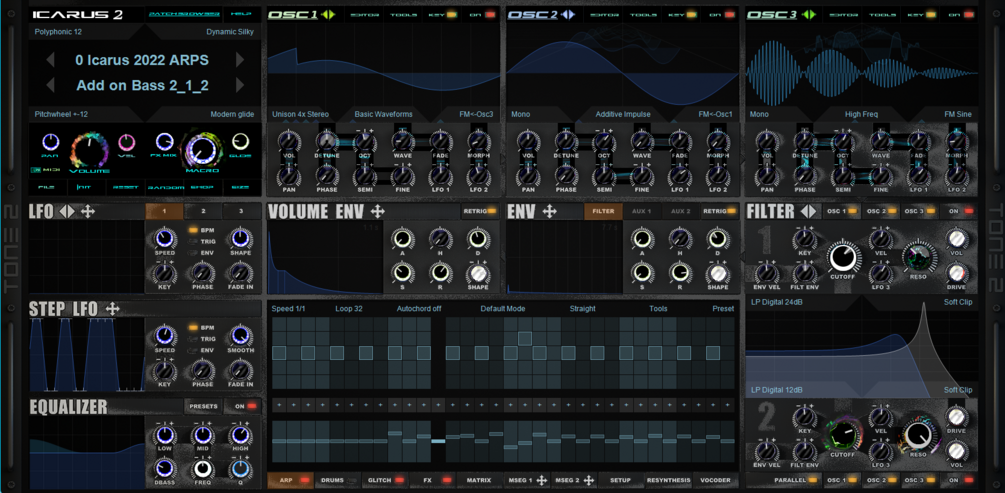
Task: Open the Polyphonic 12 voice mode dropdown
Action: point(58,31)
